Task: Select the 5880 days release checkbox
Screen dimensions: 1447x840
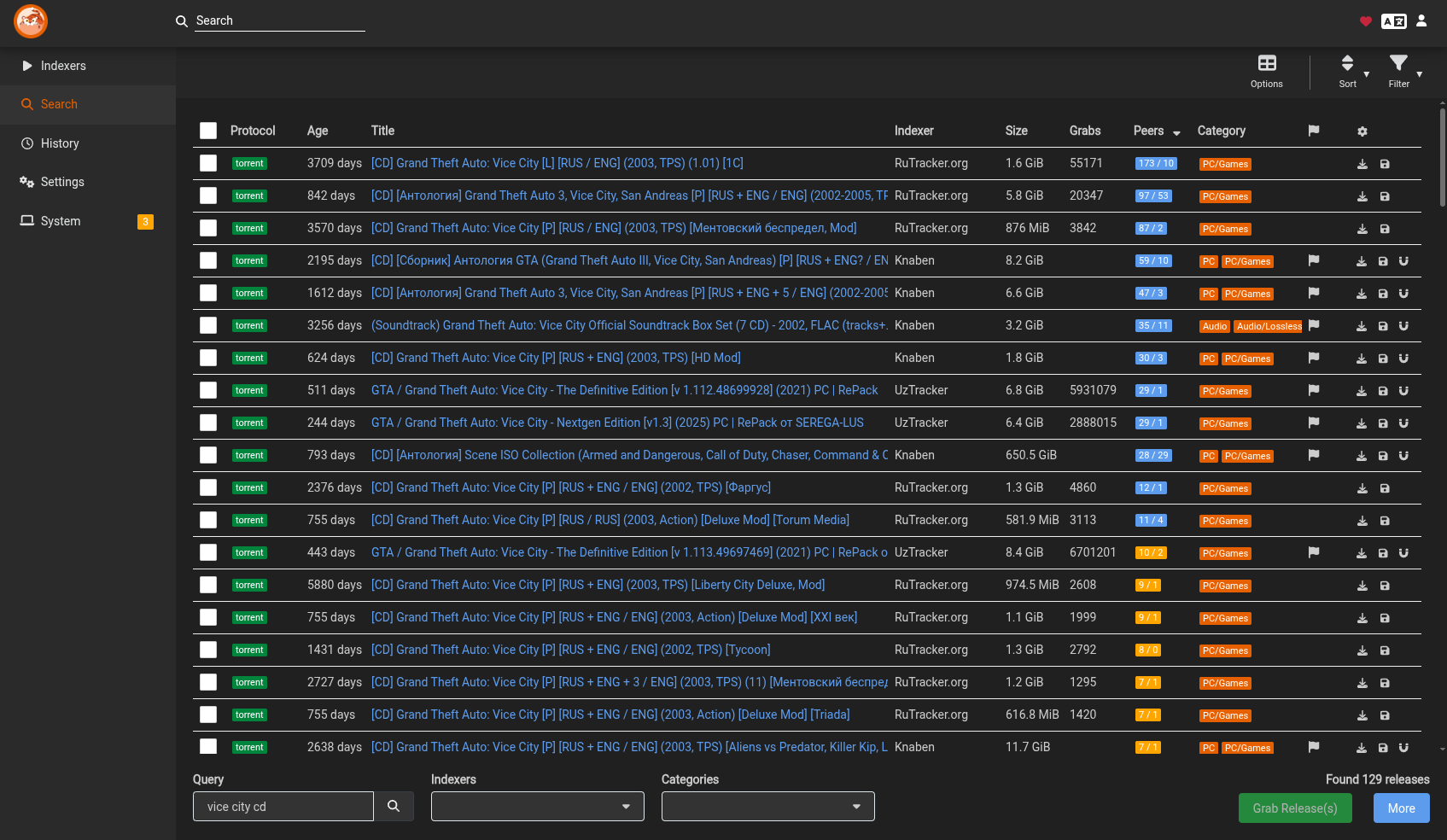Action: click(208, 585)
